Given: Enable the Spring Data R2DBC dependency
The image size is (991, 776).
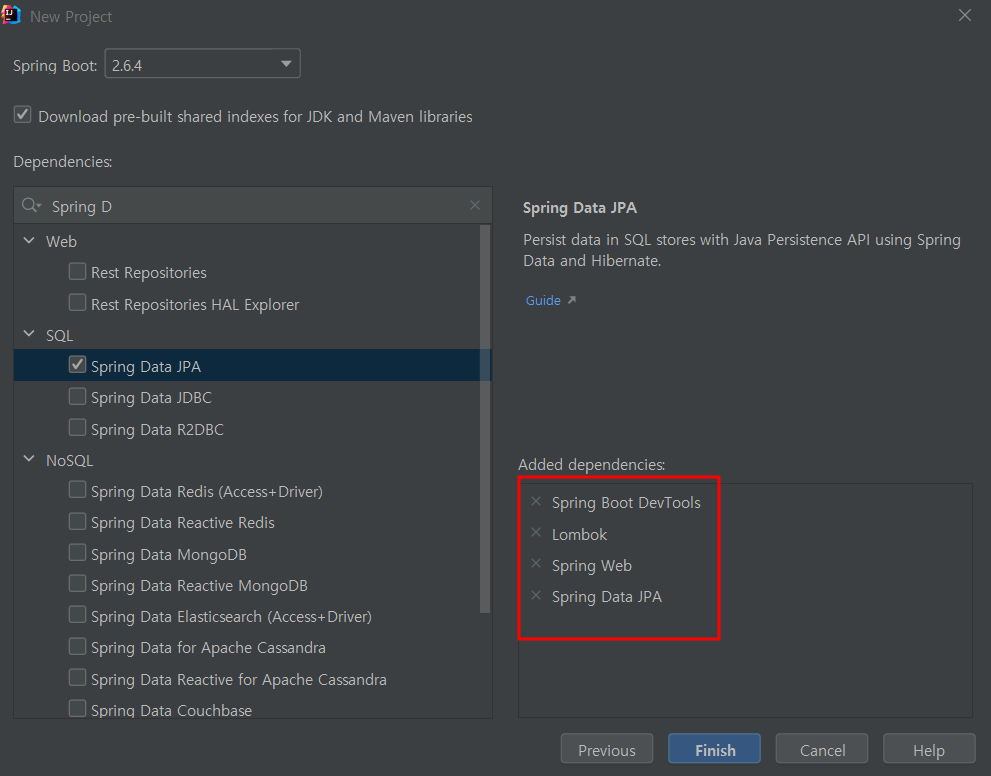Looking at the screenshot, I should click(77, 428).
